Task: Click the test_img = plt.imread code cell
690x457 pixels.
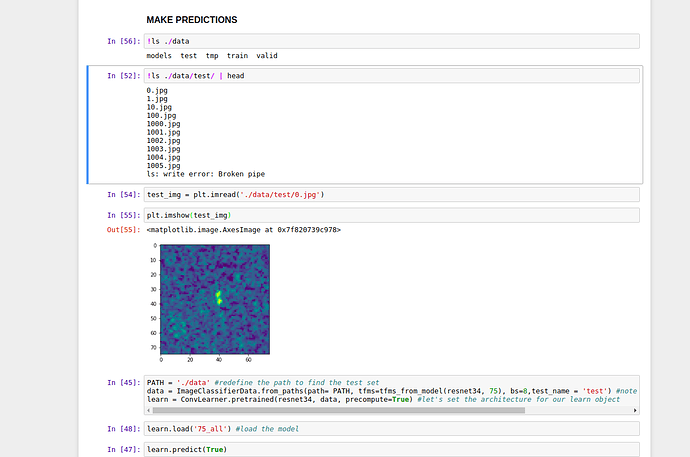Action: click(x=392, y=194)
